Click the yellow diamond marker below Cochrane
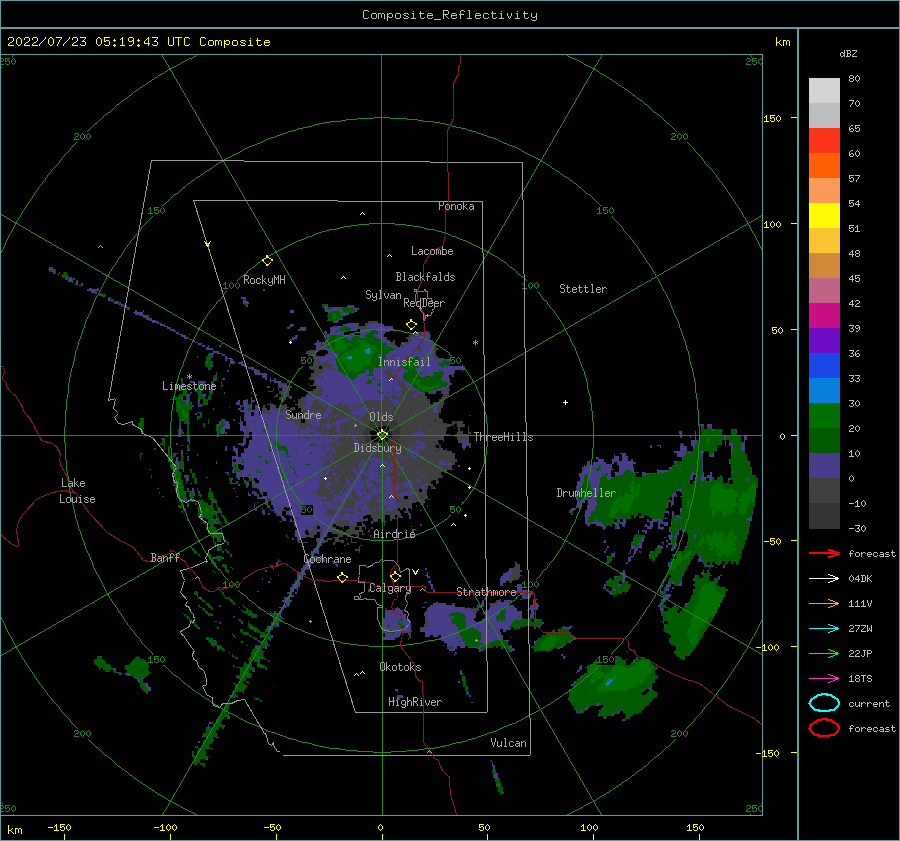 pos(342,578)
